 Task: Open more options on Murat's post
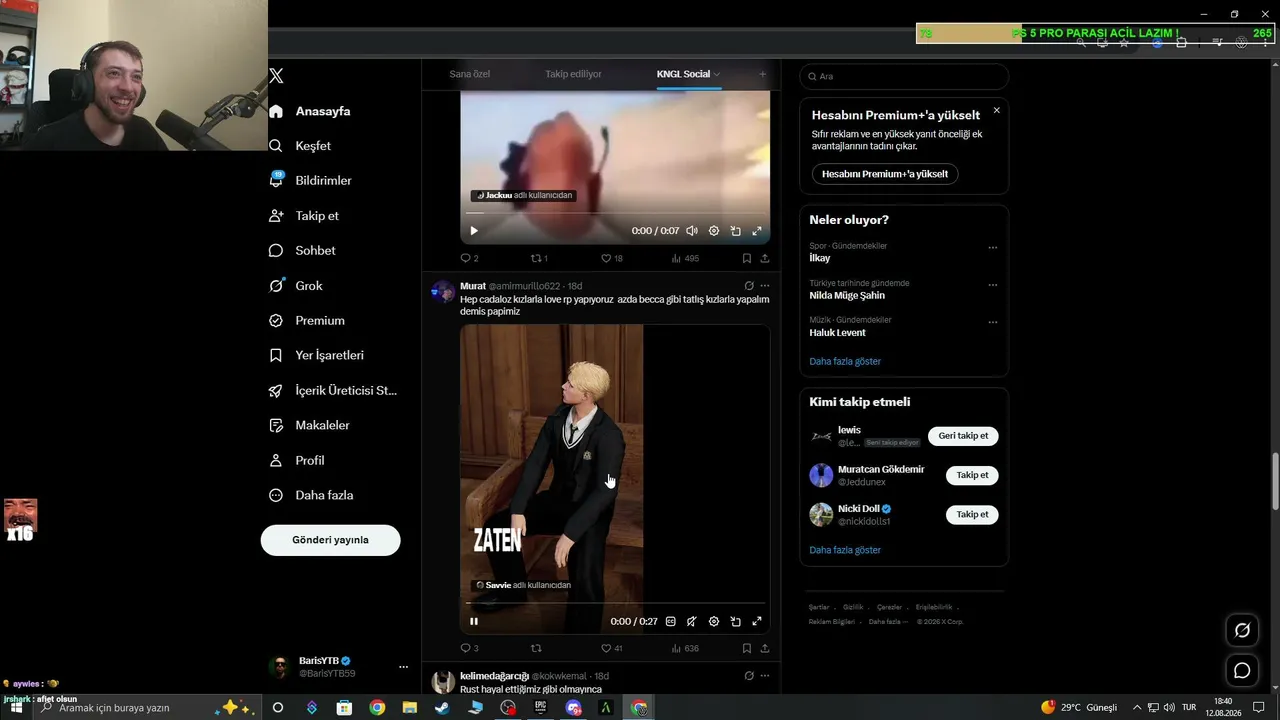pos(765,286)
